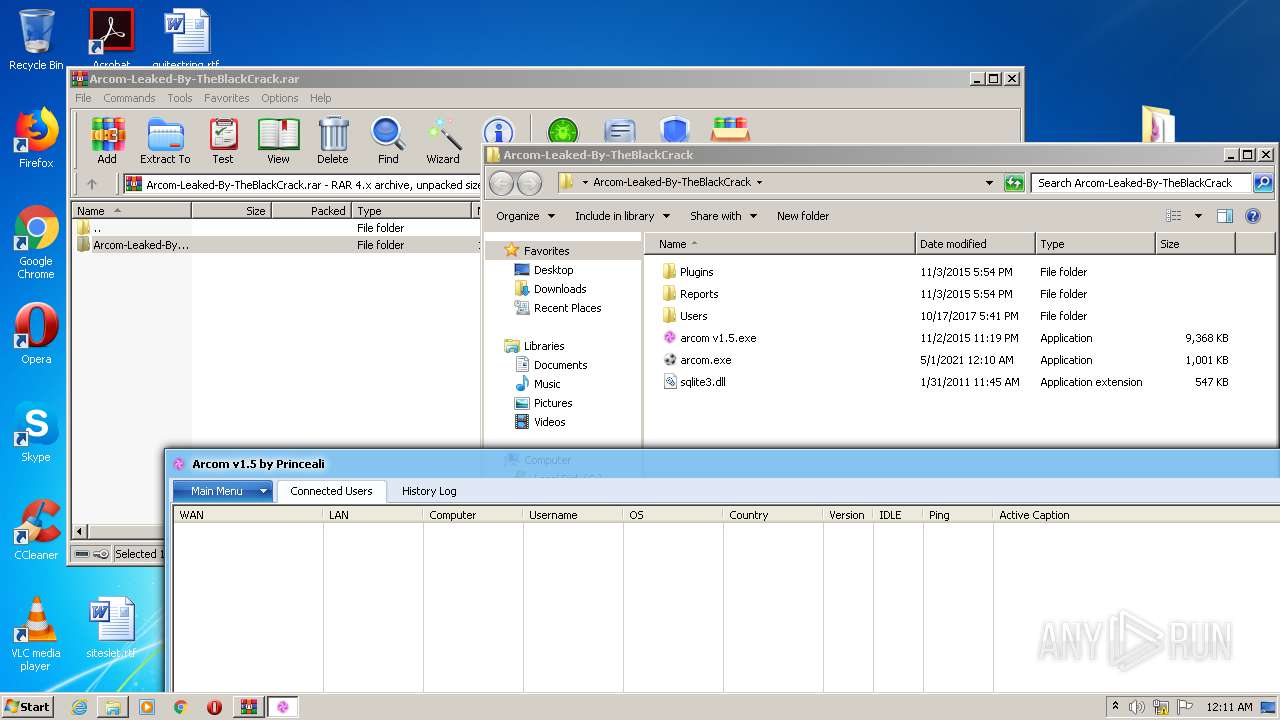
Task: Switch to History Log tab
Action: tap(429, 491)
